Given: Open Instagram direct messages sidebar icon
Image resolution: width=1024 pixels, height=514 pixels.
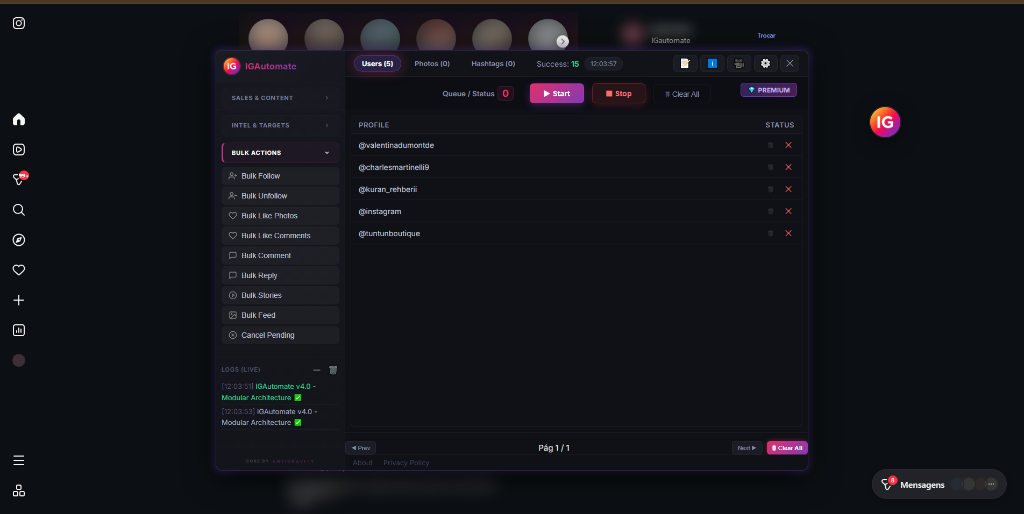Looking at the screenshot, I should (19, 179).
